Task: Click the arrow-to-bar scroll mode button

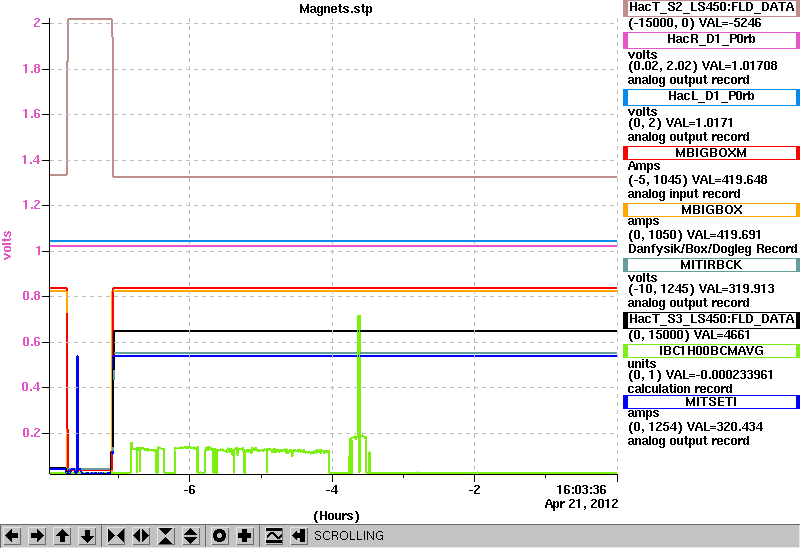Action: point(299,536)
